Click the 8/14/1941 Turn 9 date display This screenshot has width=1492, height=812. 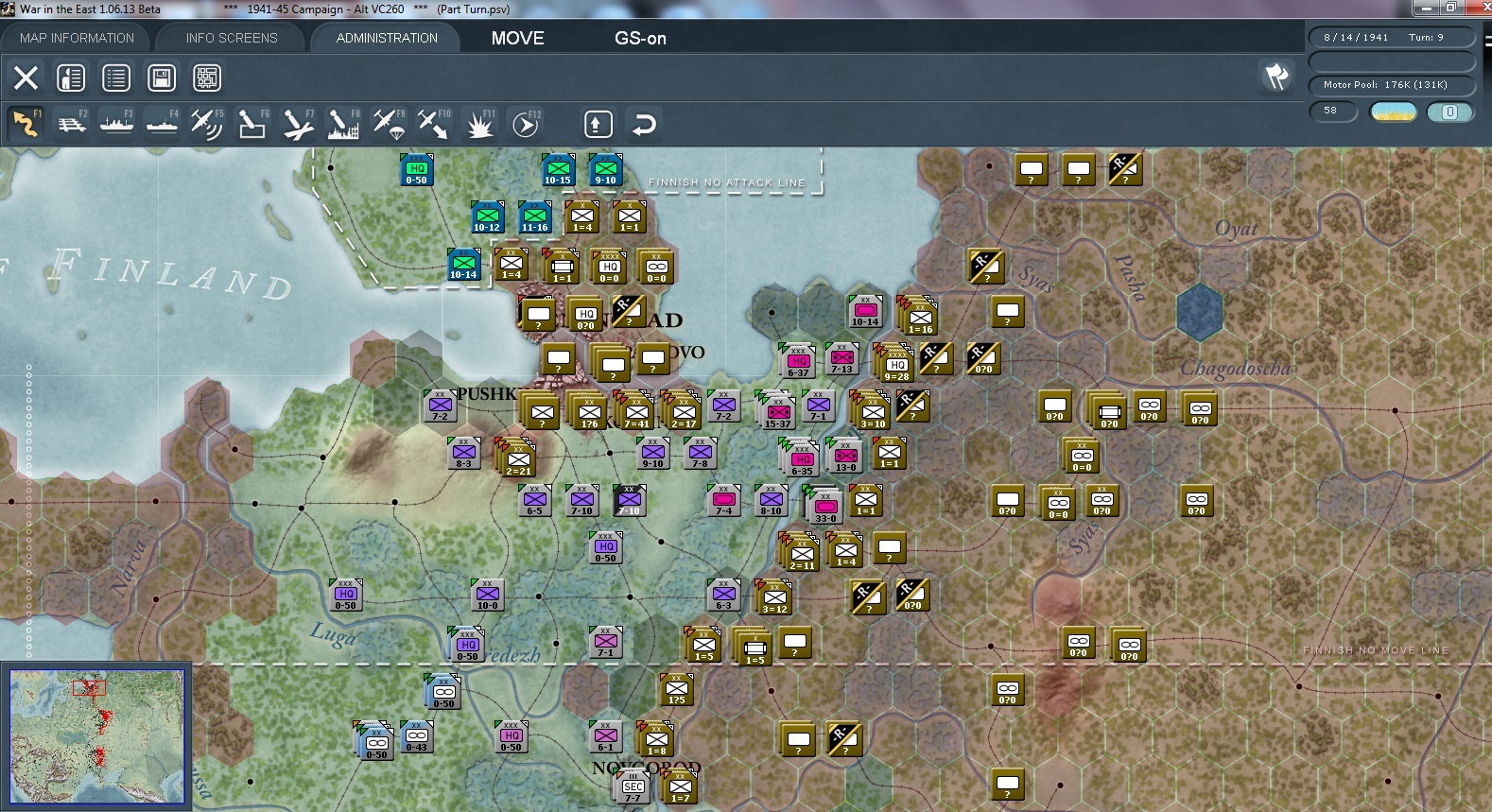point(1392,38)
